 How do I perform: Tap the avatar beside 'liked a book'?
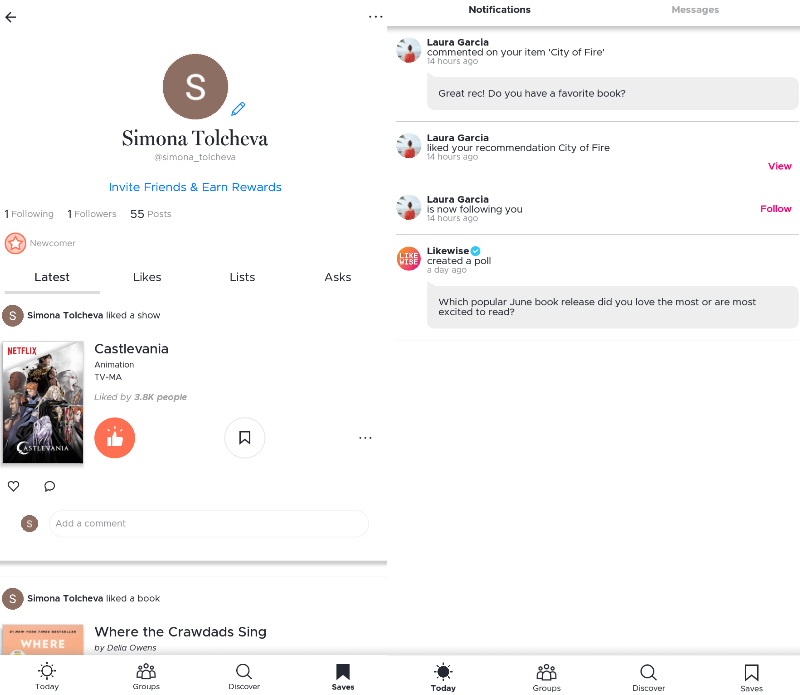click(13, 599)
